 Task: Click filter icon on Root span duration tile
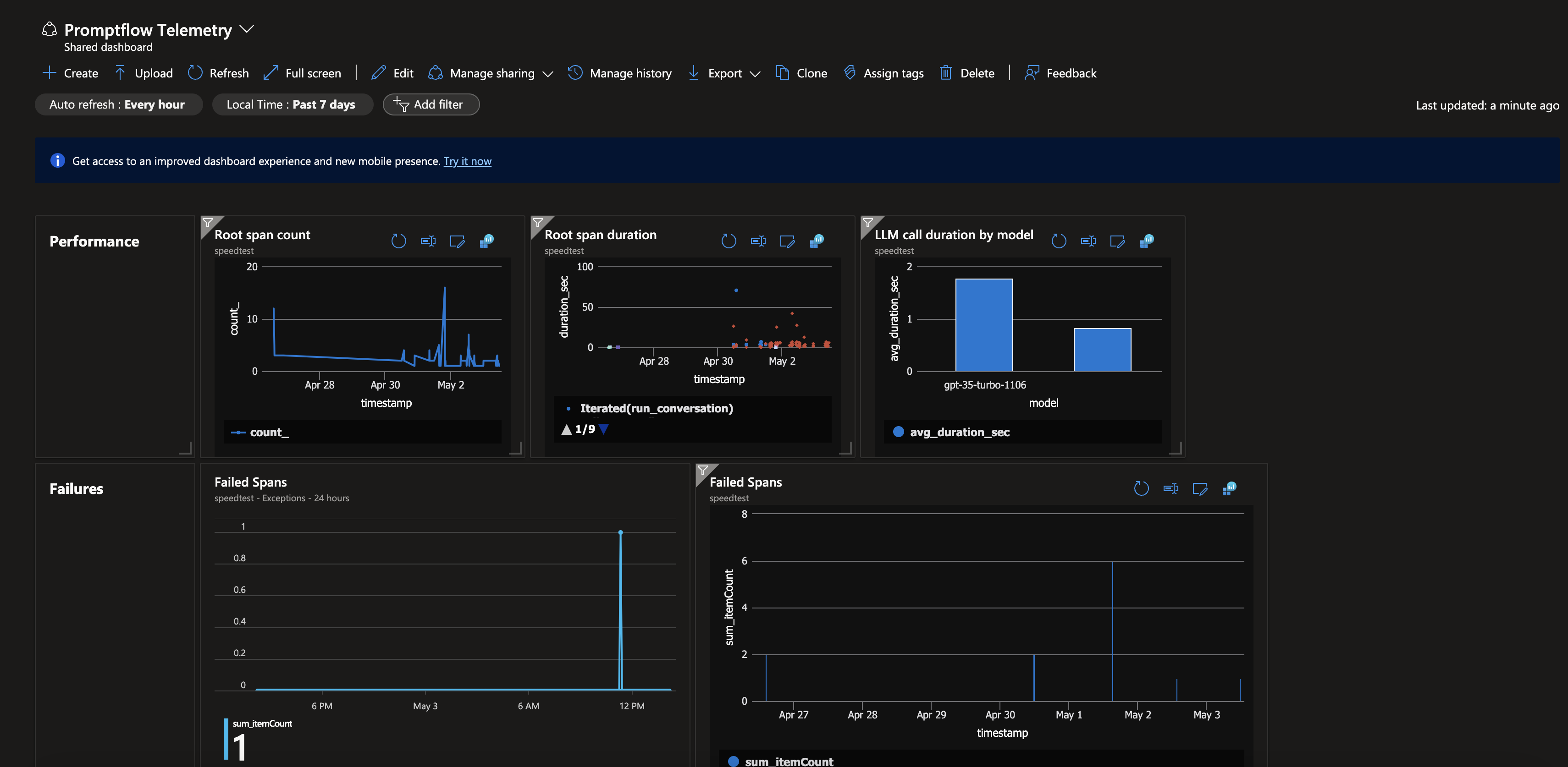click(538, 223)
